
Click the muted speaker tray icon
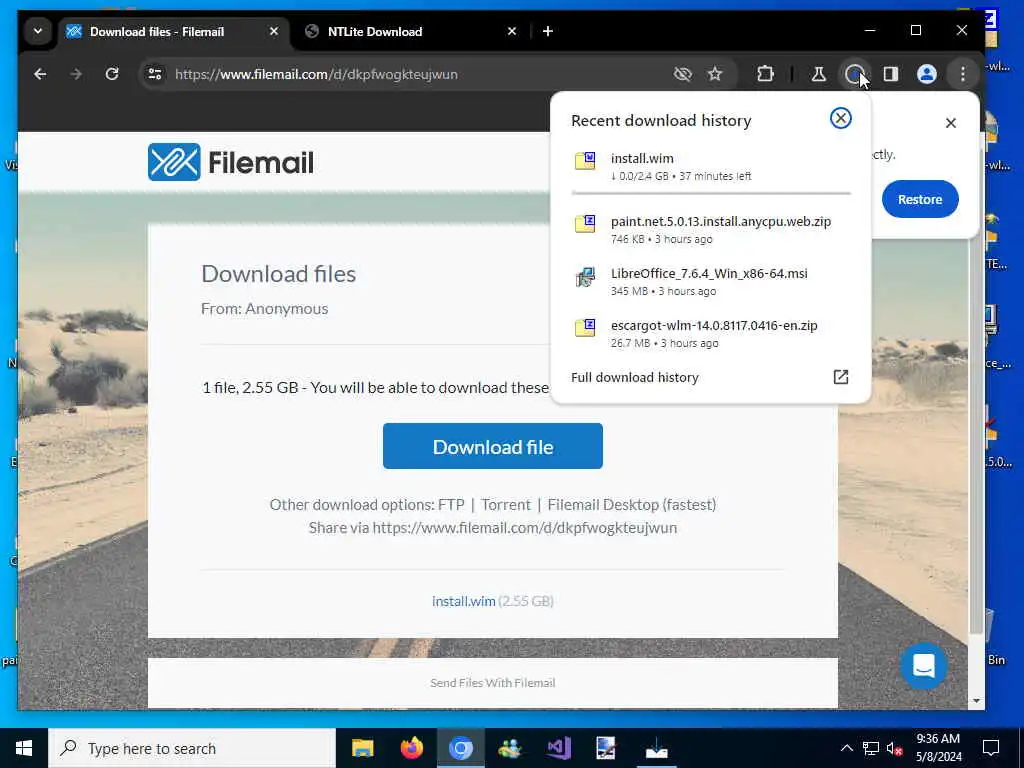[x=895, y=748]
